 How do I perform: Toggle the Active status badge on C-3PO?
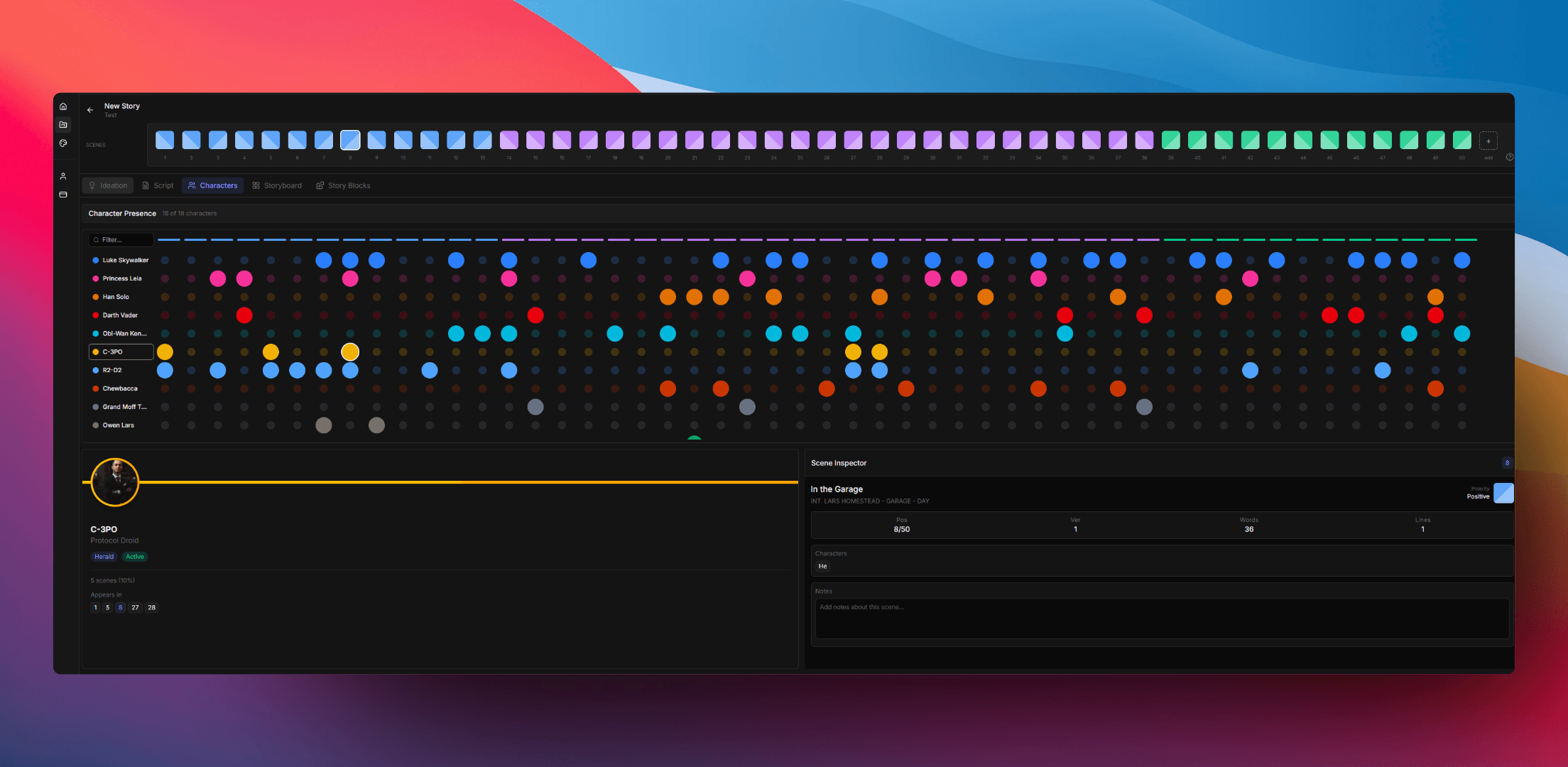click(135, 556)
